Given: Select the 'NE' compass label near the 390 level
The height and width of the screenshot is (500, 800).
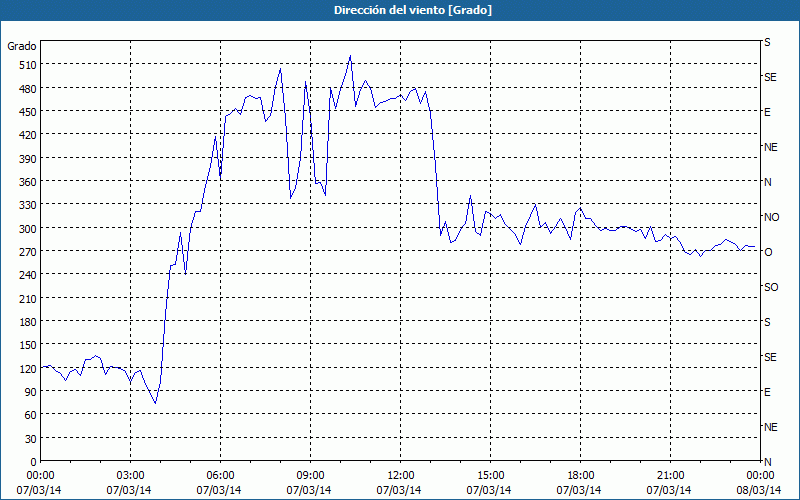Looking at the screenshot, I should [770, 147].
